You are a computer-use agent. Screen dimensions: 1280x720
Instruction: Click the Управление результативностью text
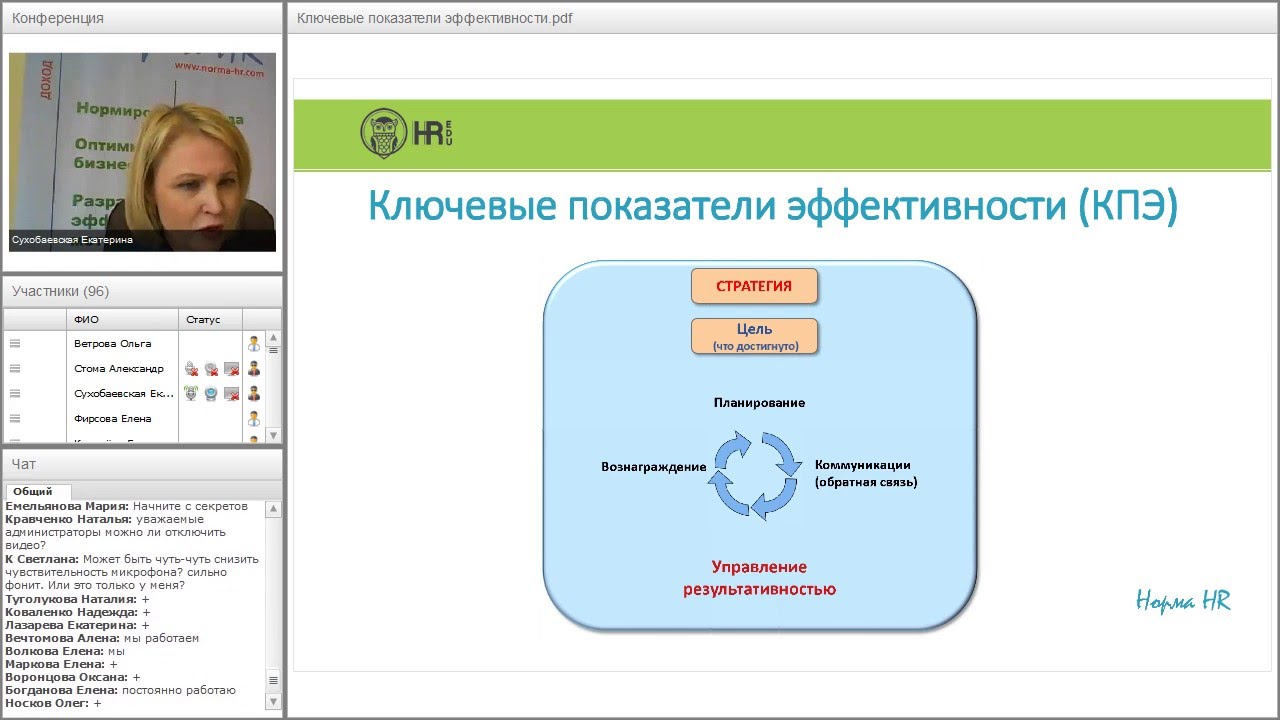pos(759,578)
